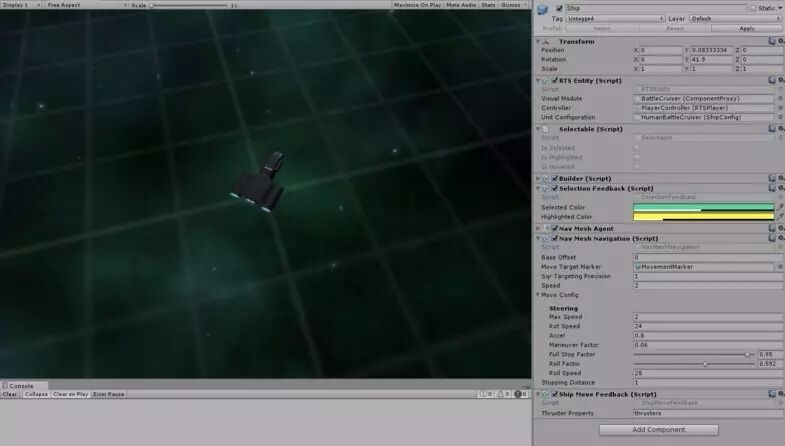The width and height of the screenshot is (785, 446).
Task: Use eyedropper next to Highlighted Color
Action: coord(780,217)
